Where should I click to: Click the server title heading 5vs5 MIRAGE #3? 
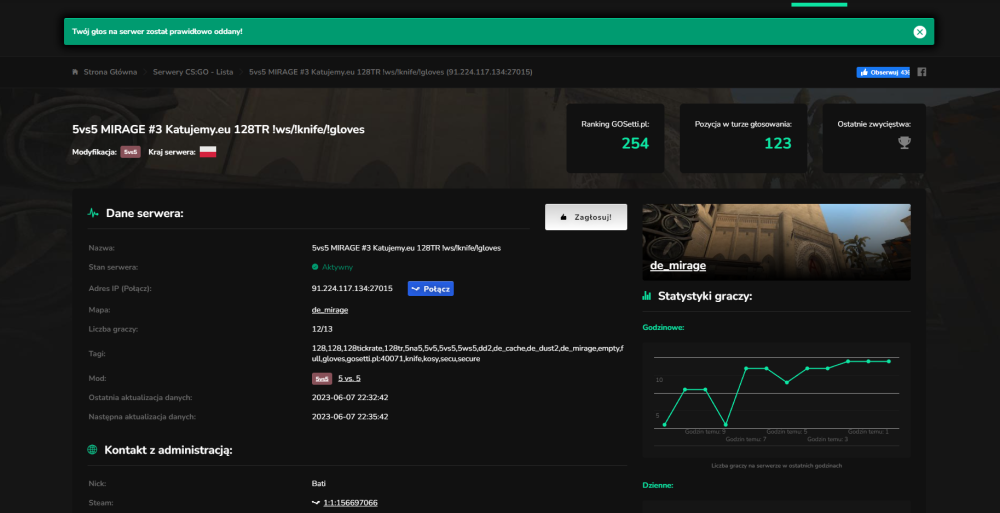click(218, 130)
